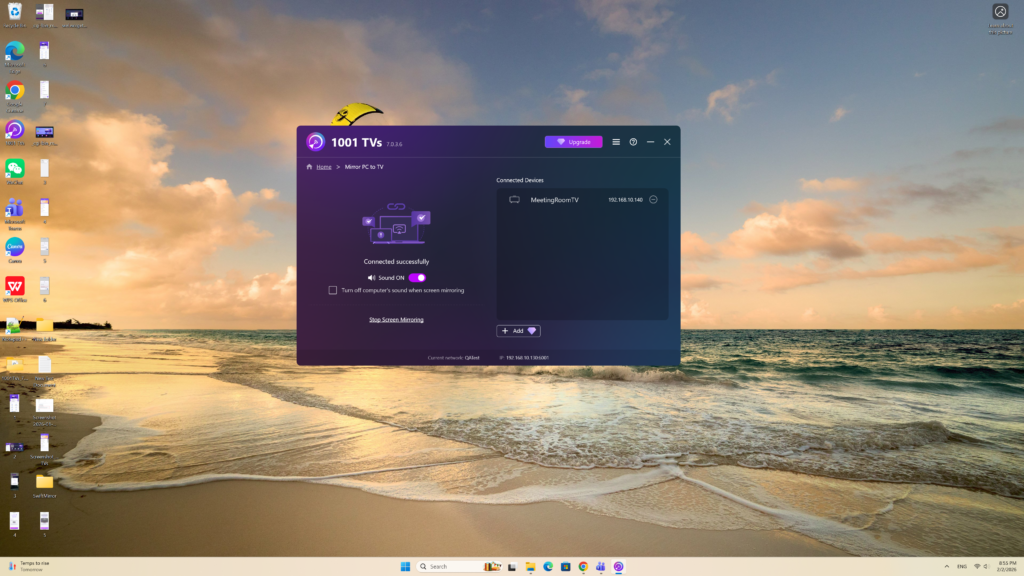Screen dimensions: 1024x576
Task: Click the home icon in the breadcrumb
Action: point(309,167)
